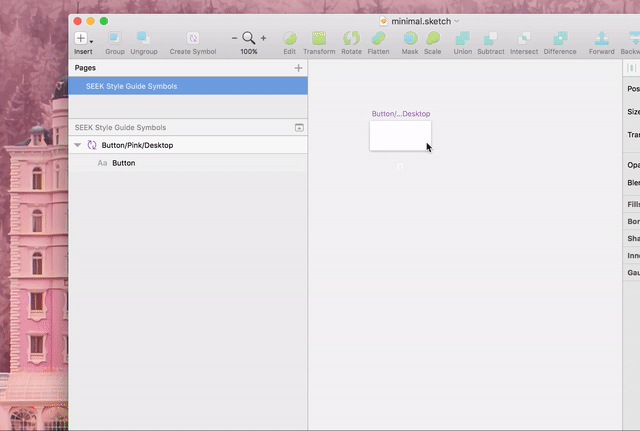Click the Aa text icon beside Button
This screenshot has height=431, width=640.
pyautogui.click(x=102, y=163)
